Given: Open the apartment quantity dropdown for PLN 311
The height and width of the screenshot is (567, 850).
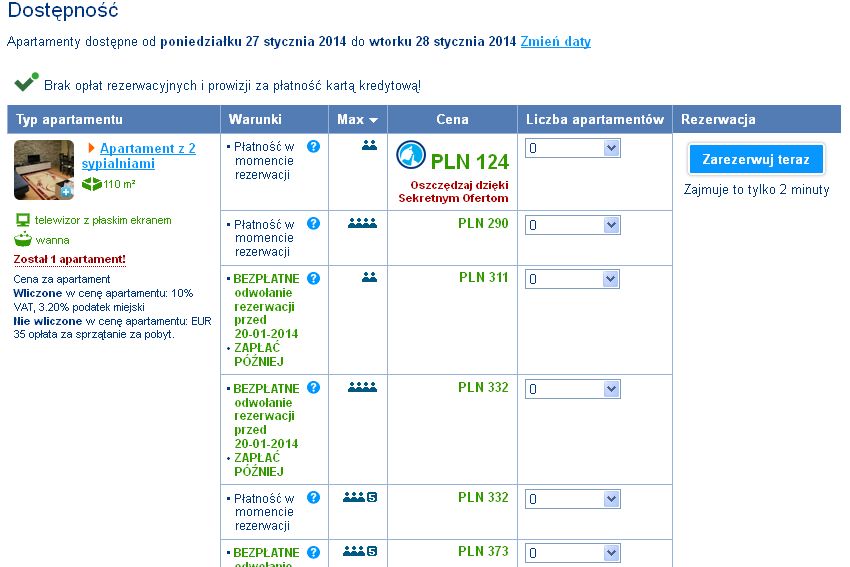Looking at the screenshot, I should coord(572,279).
